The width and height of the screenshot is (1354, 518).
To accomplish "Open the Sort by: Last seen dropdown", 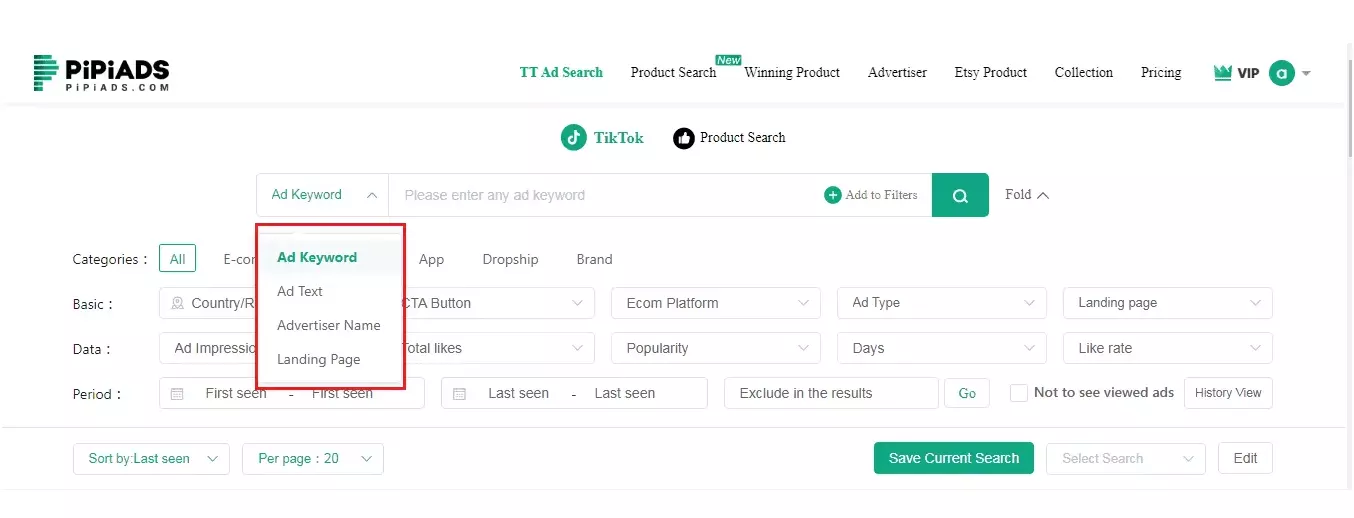I will pyautogui.click(x=151, y=458).
